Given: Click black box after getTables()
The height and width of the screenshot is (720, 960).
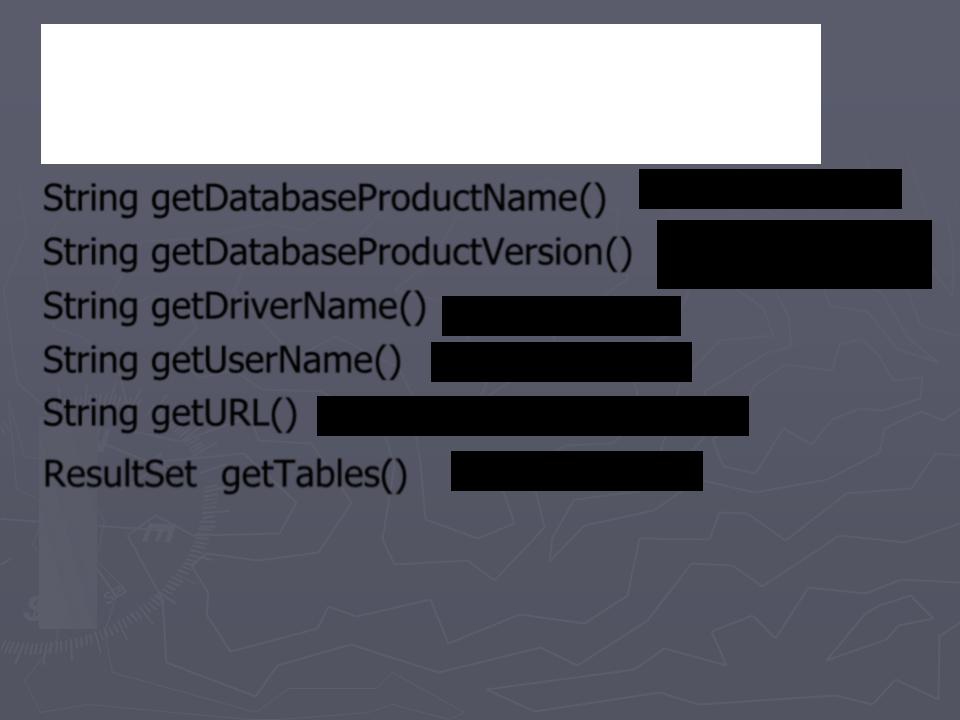Looking at the screenshot, I should tap(576, 471).
